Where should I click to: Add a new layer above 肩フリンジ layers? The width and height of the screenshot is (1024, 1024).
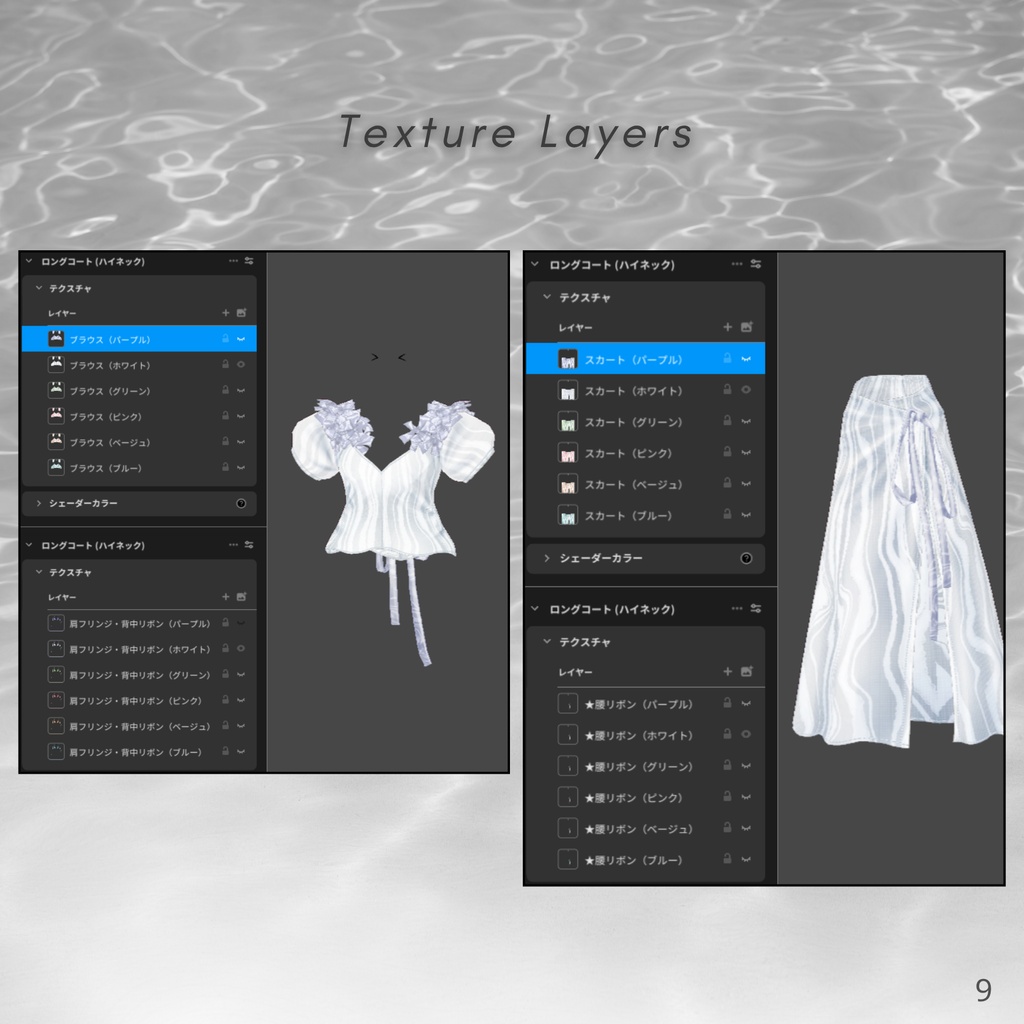(225, 597)
